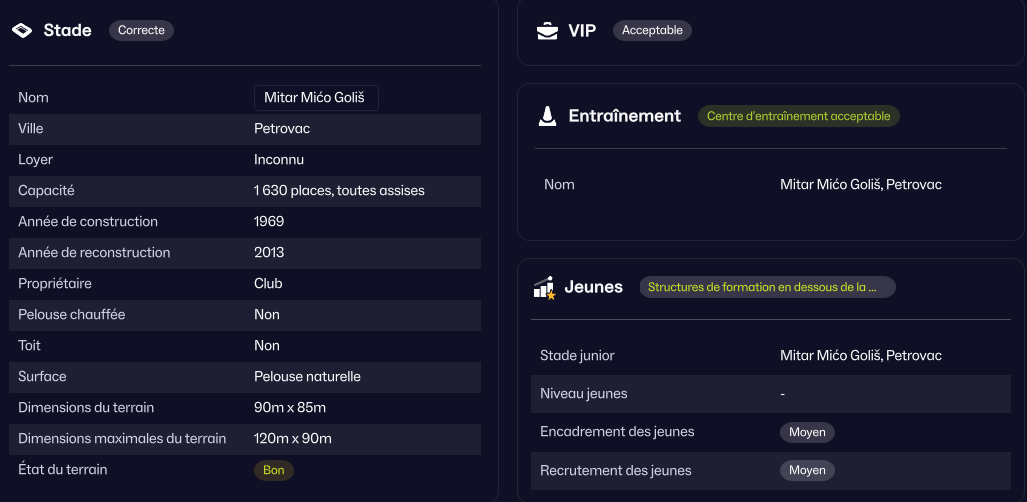Click the Stade stadium icon
Screen dimensions: 1027x502
22,31
